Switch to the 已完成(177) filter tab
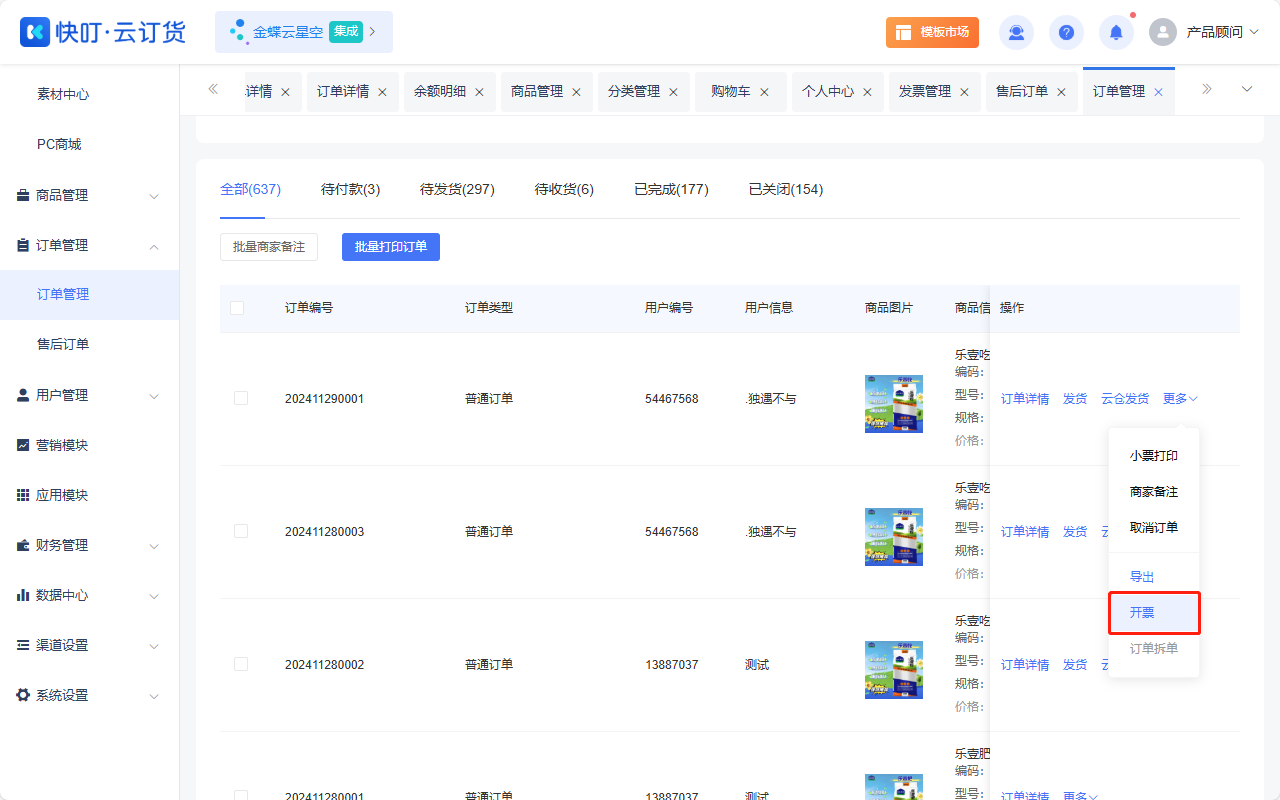The height and width of the screenshot is (800, 1280). (x=671, y=189)
